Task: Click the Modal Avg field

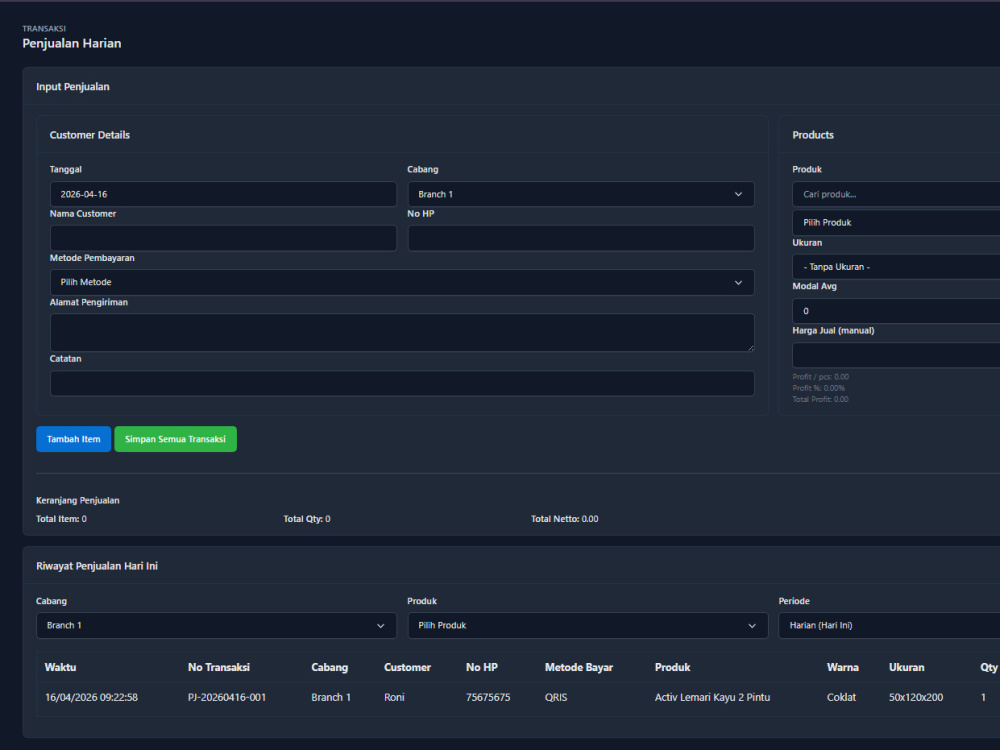Action: [x=896, y=311]
